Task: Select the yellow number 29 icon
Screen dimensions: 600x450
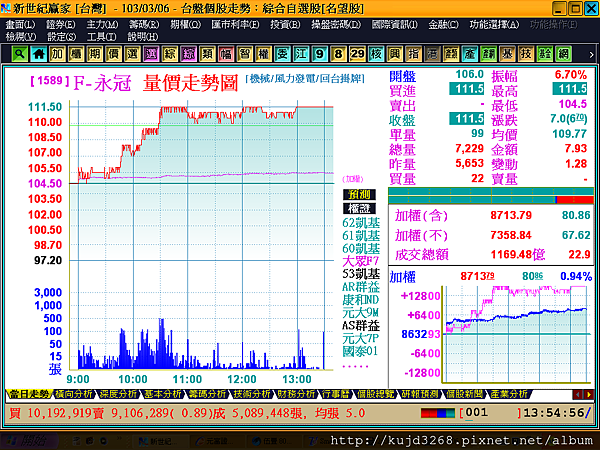Action: (x=357, y=54)
